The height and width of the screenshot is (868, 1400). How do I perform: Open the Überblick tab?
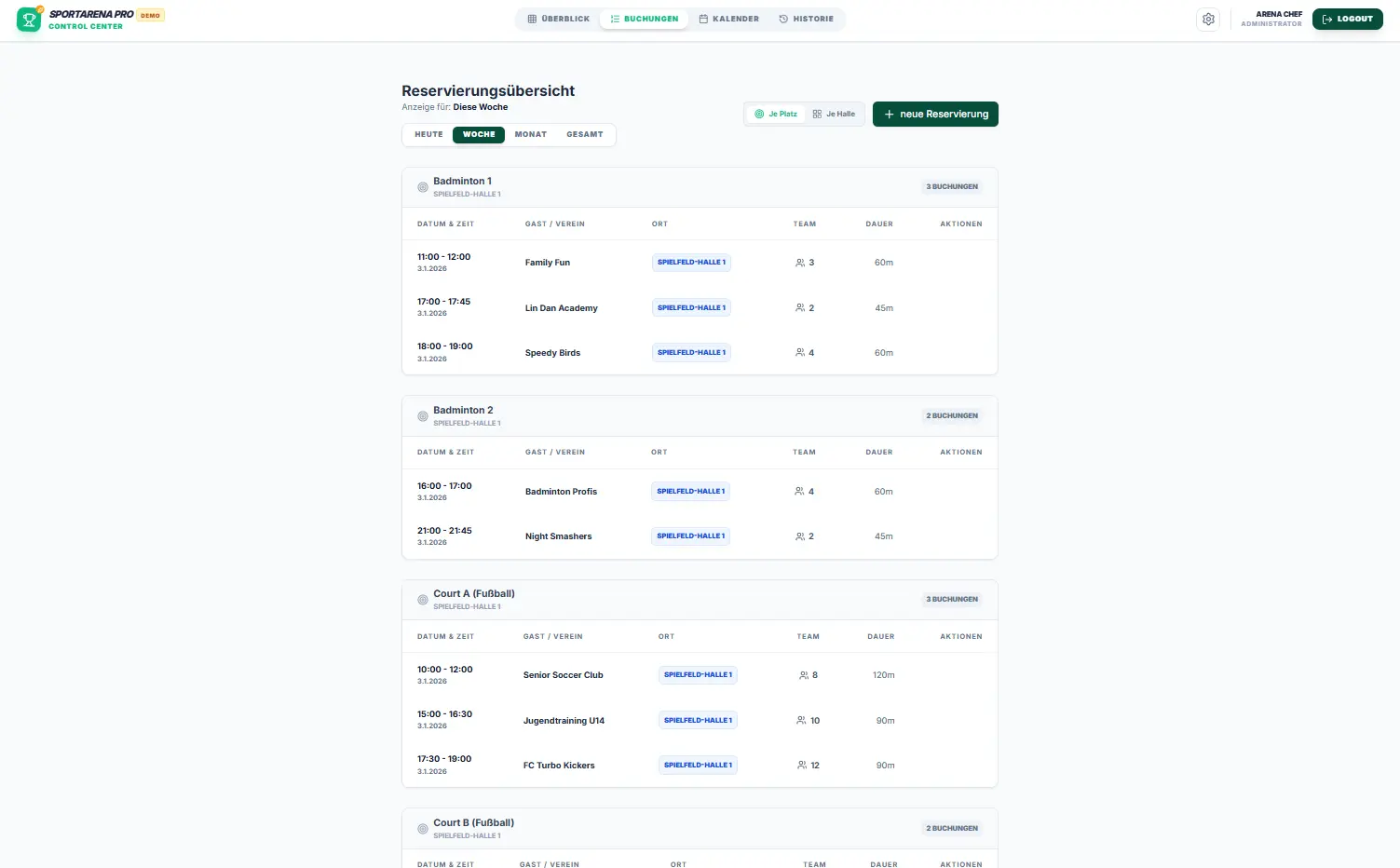(559, 20)
